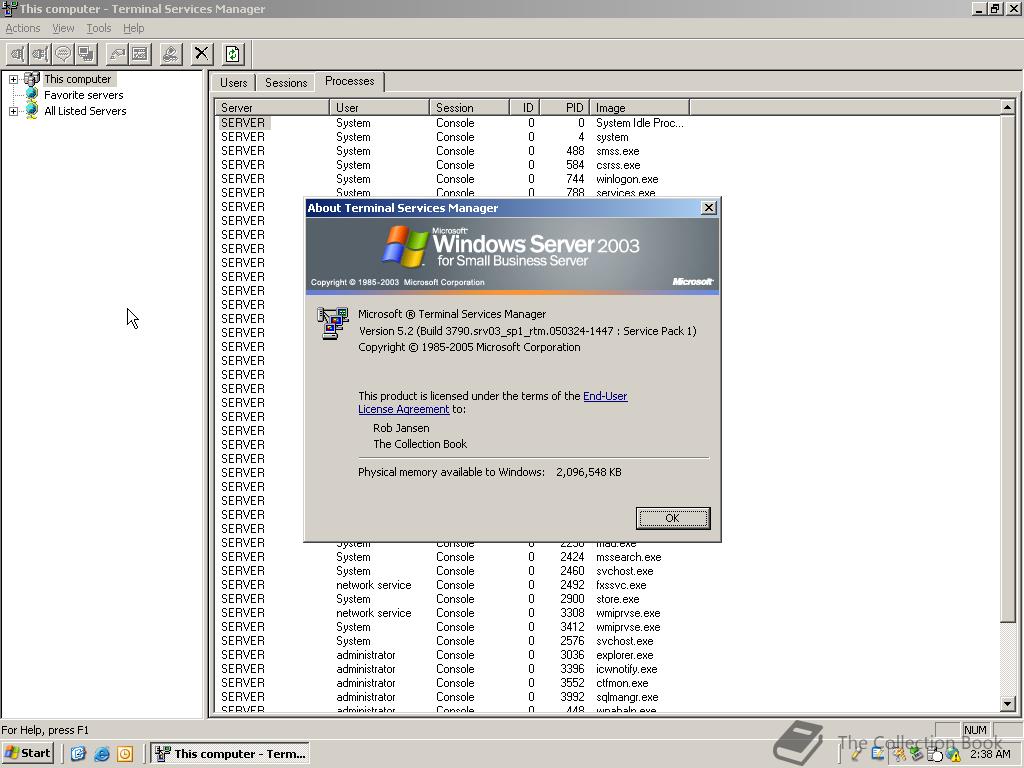Click the blue document tray icon

[x=878, y=754]
